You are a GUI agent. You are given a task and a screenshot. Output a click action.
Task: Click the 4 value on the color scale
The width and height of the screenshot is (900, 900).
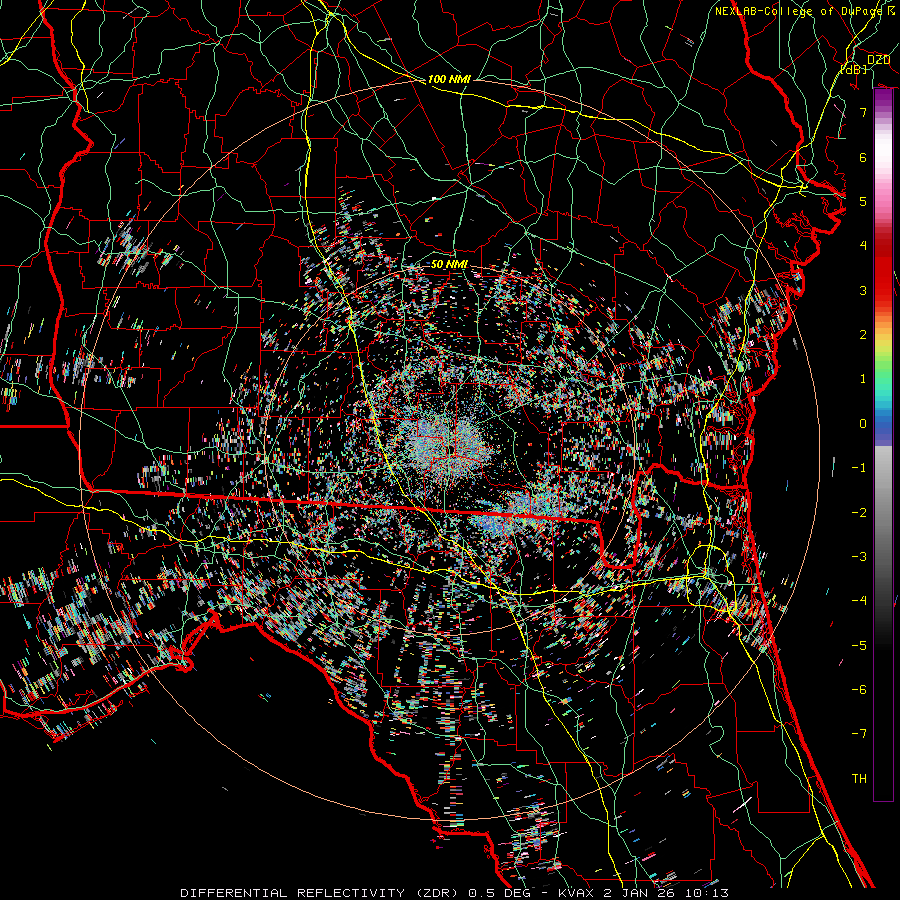[x=863, y=246]
